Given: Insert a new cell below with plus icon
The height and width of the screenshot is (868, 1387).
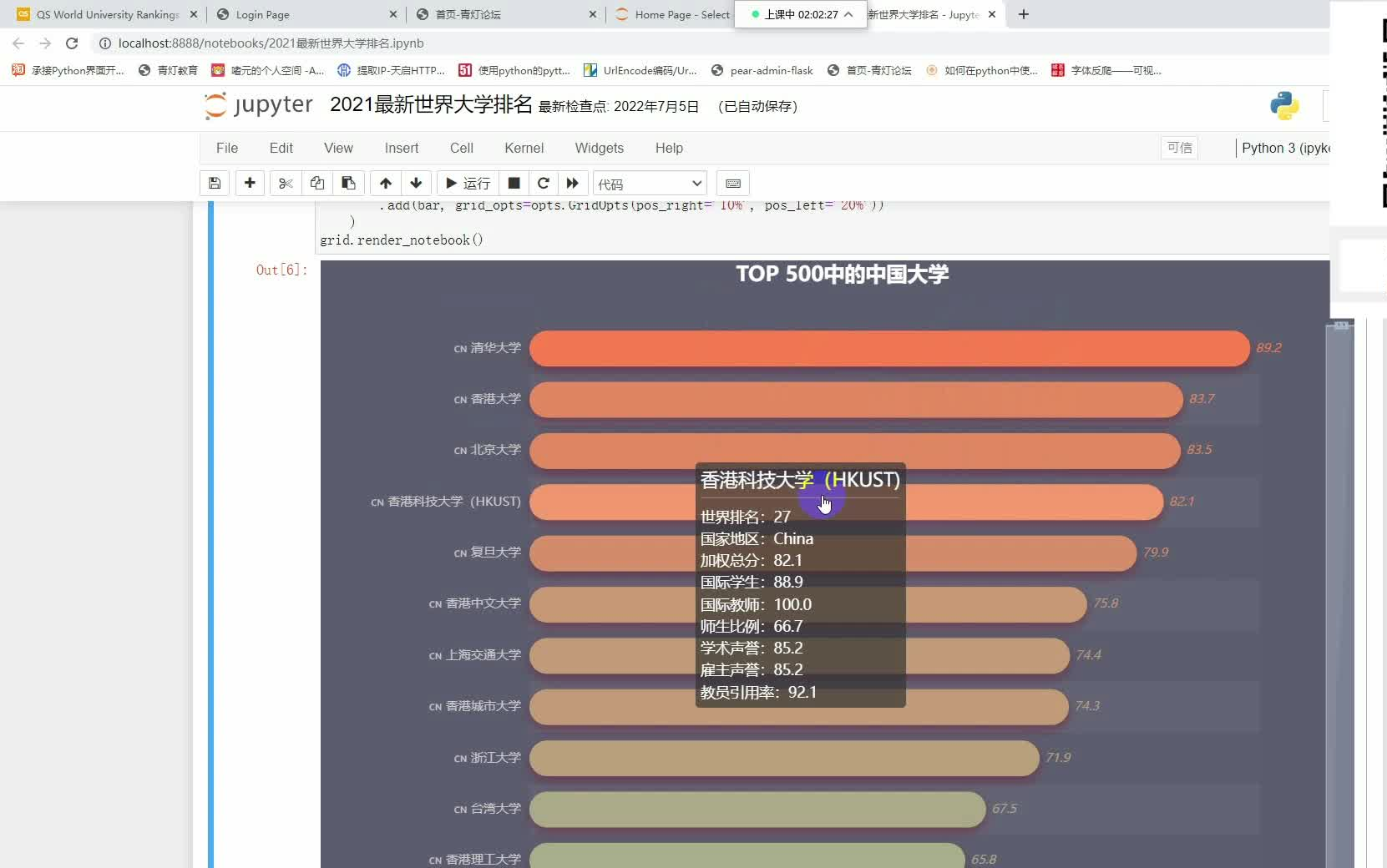Looking at the screenshot, I should pyautogui.click(x=250, y=184).
